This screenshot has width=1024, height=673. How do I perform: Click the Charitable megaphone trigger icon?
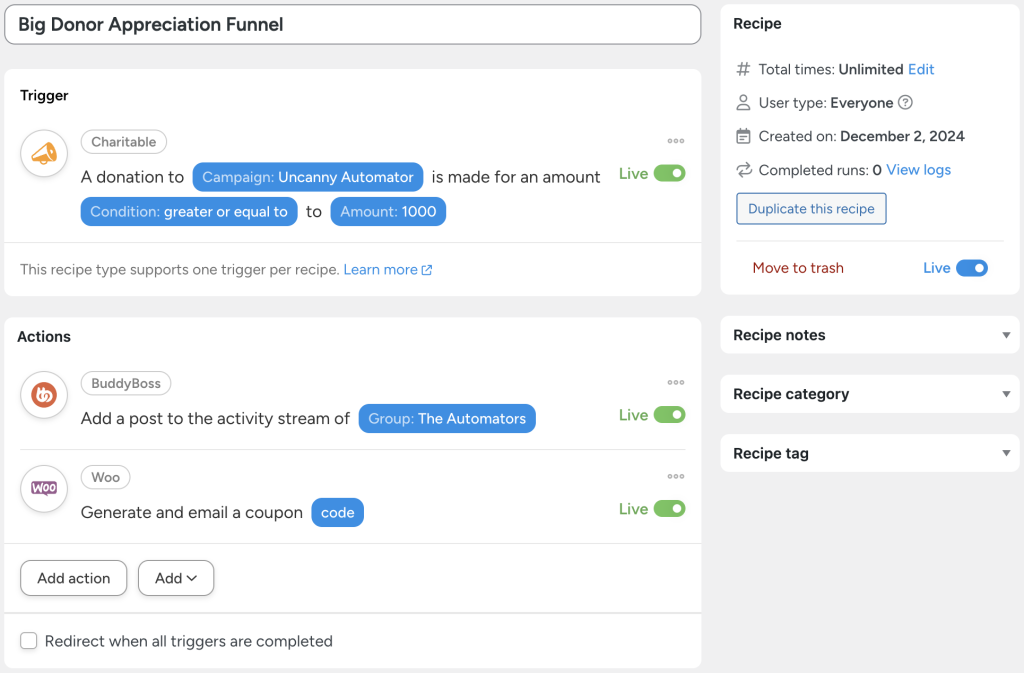tap(43, 153)
